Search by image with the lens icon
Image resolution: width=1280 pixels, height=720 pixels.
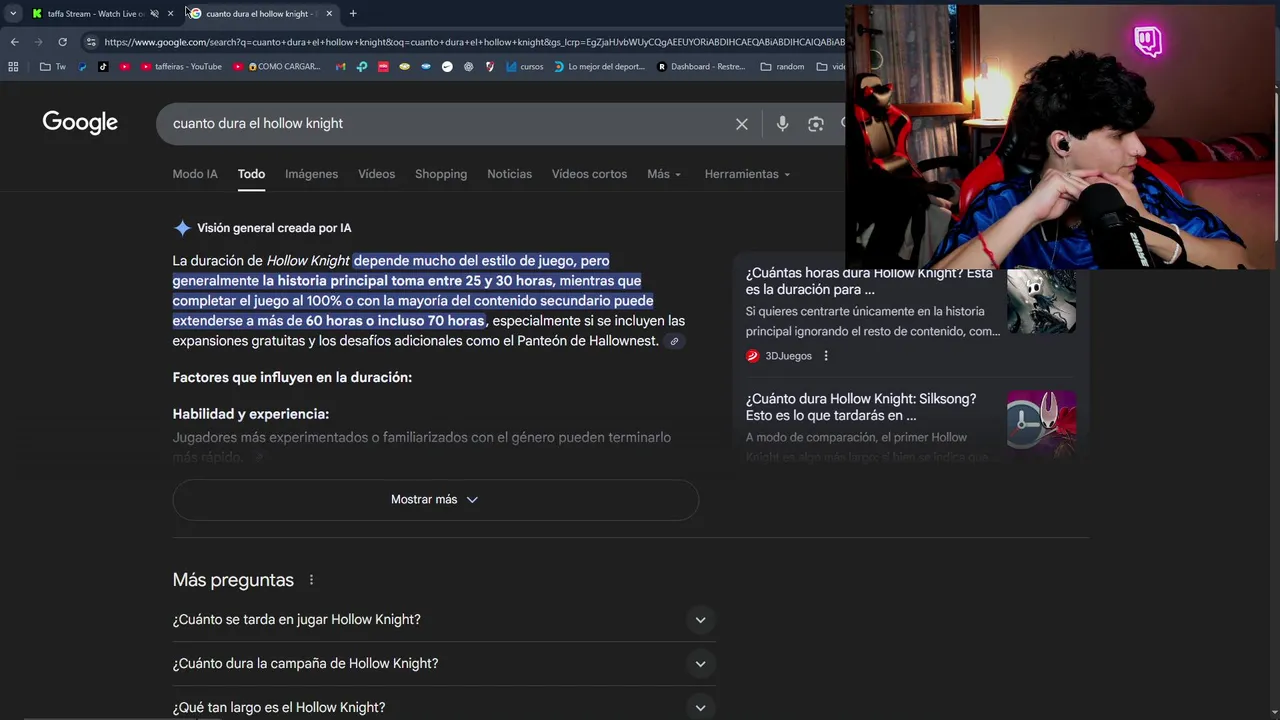click(x=816, y=124)
